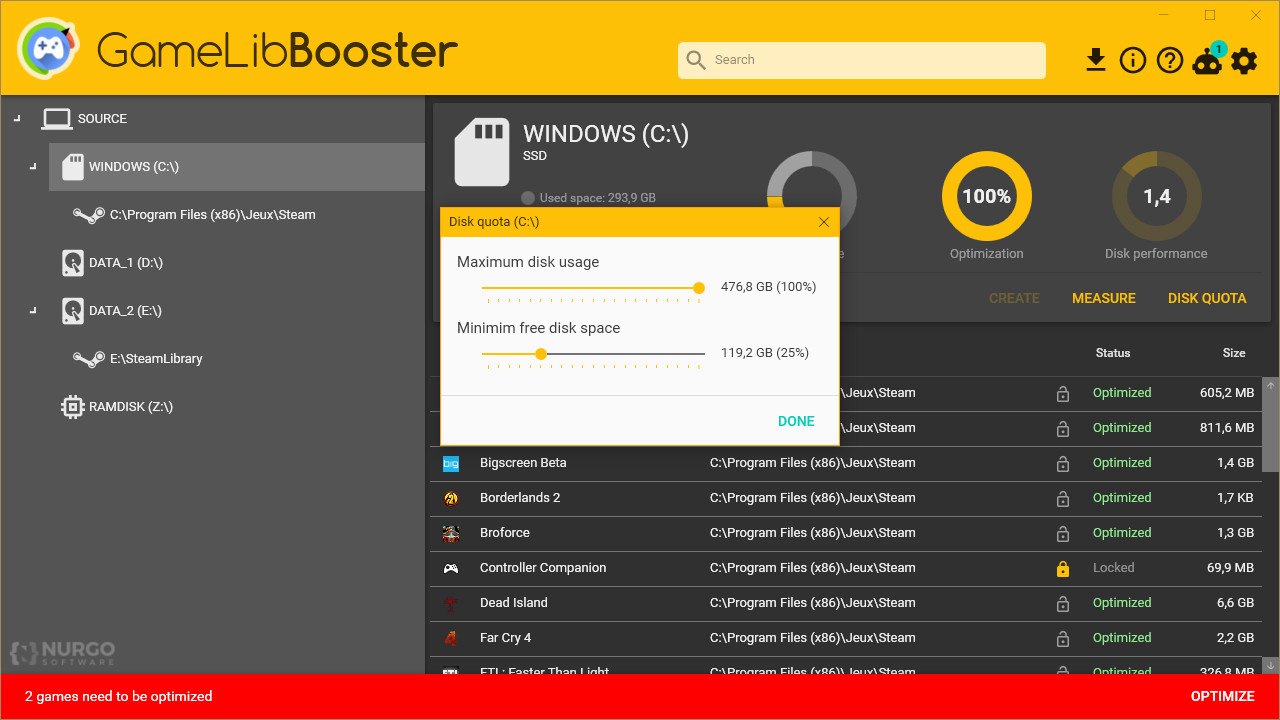The height and width of the screenshot is (720, 1280).
Task: Open the Settings gear icon
Action: (1243, 60)
